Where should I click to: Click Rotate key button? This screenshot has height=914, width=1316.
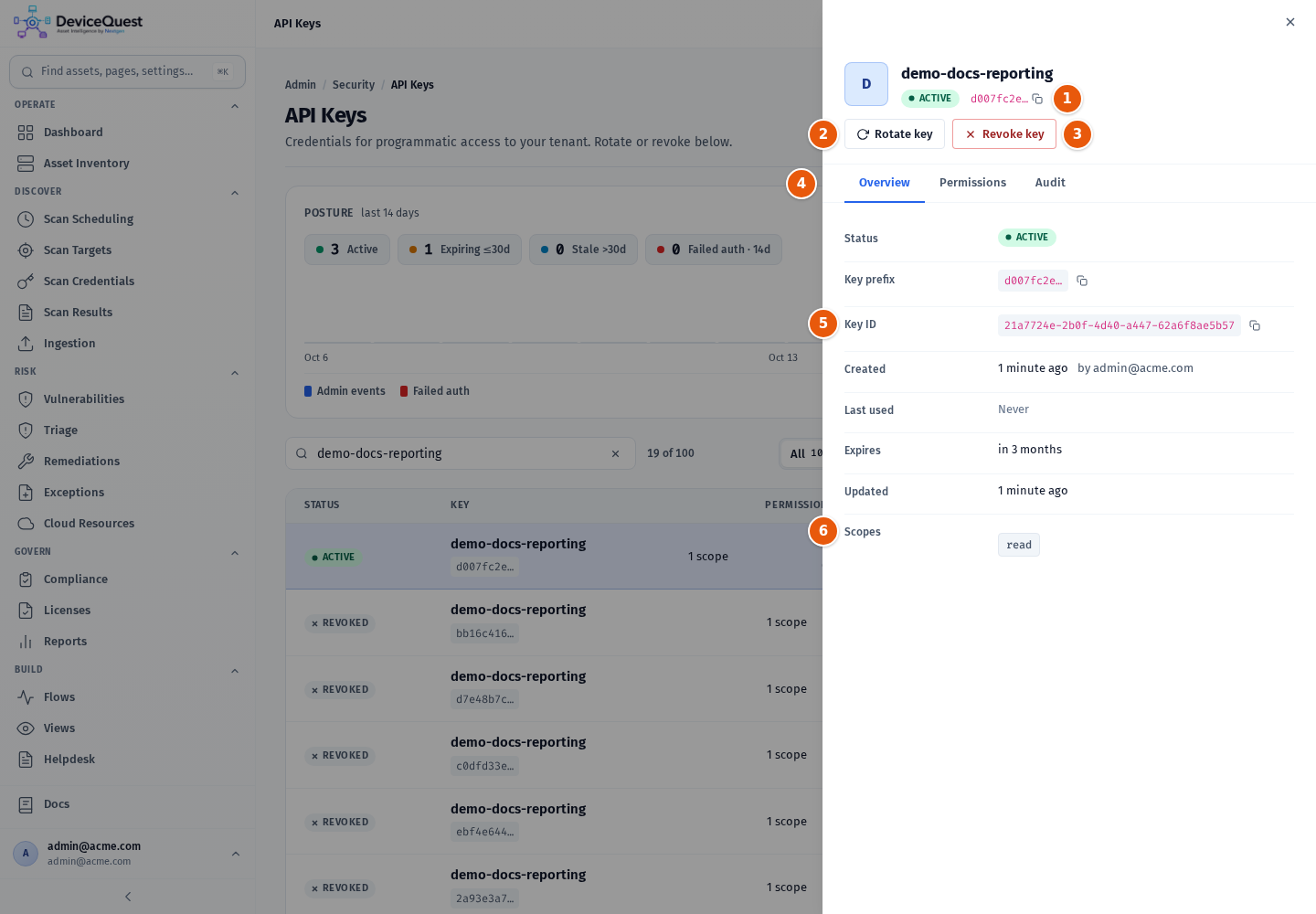[x=895, y=134]
